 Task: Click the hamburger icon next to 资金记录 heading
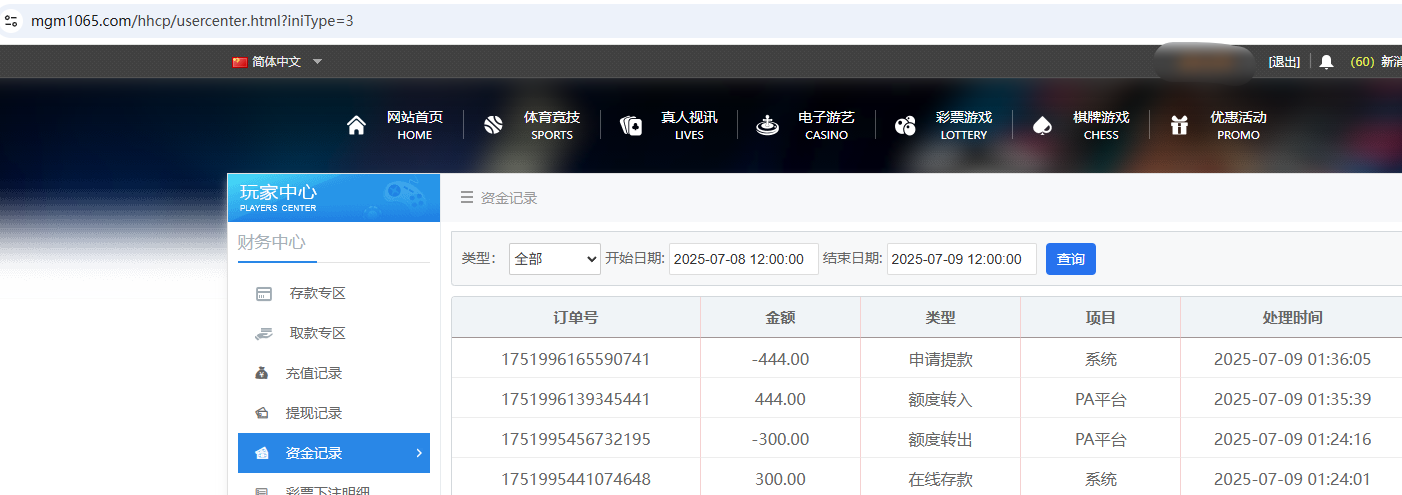[467, 198]
